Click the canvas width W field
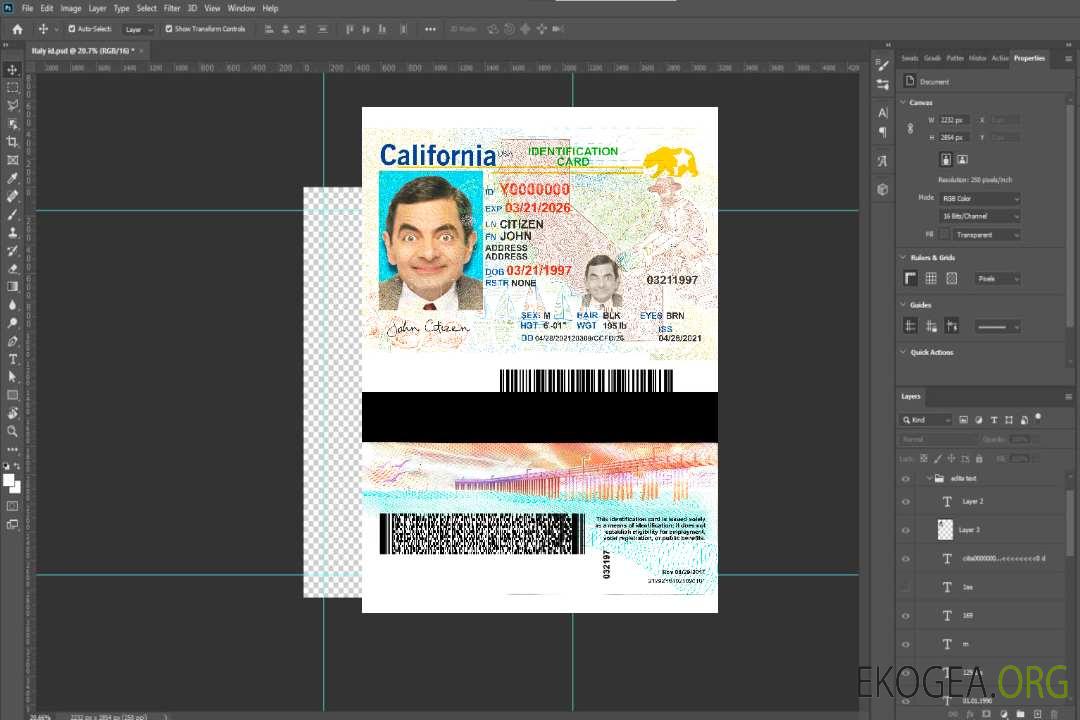1080x720 pixels. [955, 120]
